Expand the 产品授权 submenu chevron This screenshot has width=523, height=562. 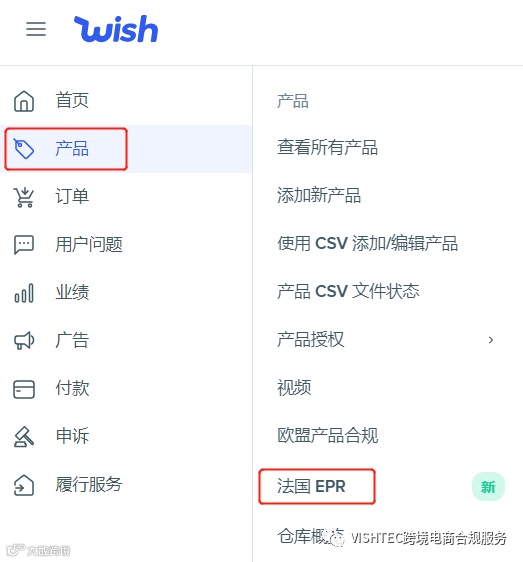click(491, 340)
